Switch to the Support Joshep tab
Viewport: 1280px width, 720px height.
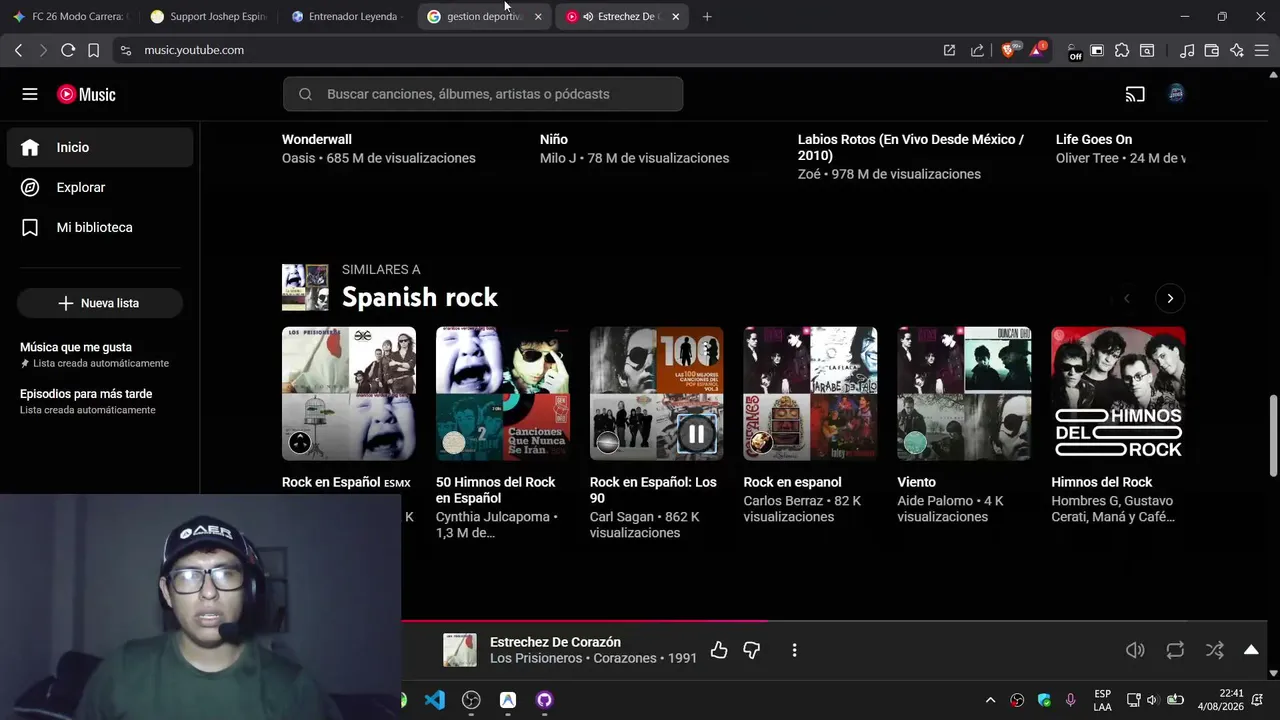[x=208, y=17]
